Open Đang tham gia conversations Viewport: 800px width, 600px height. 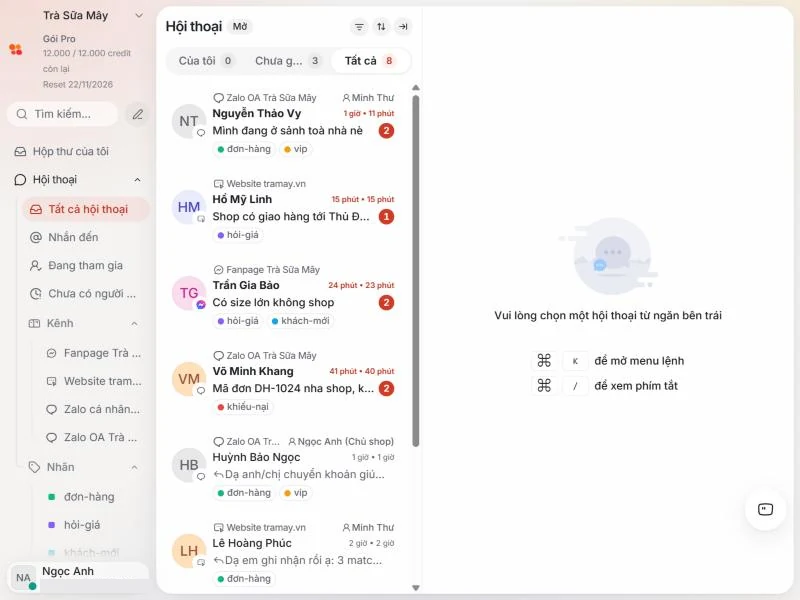(86, 265)
